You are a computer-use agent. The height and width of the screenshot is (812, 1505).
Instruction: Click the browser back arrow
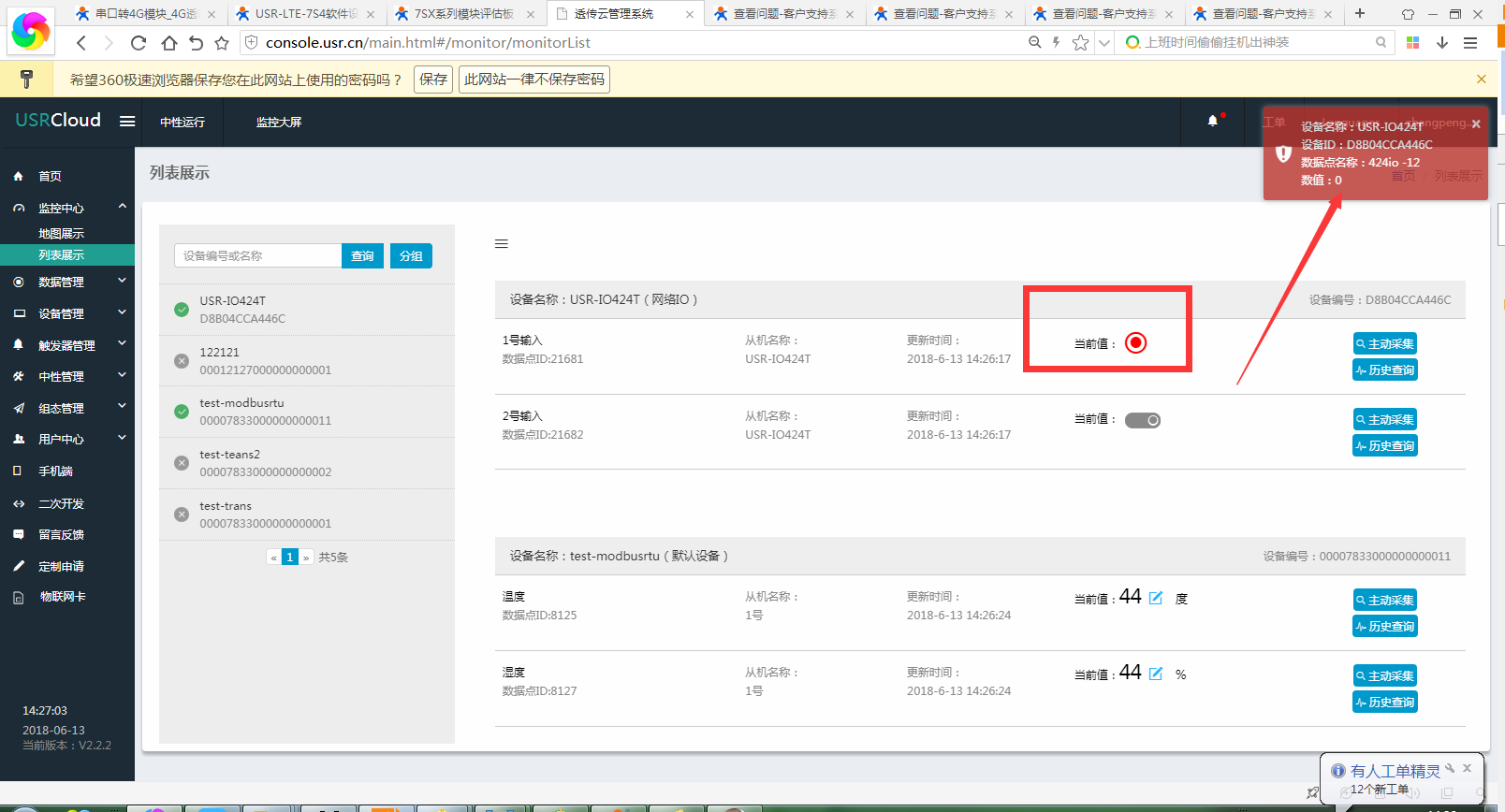(x=81, y=43)
